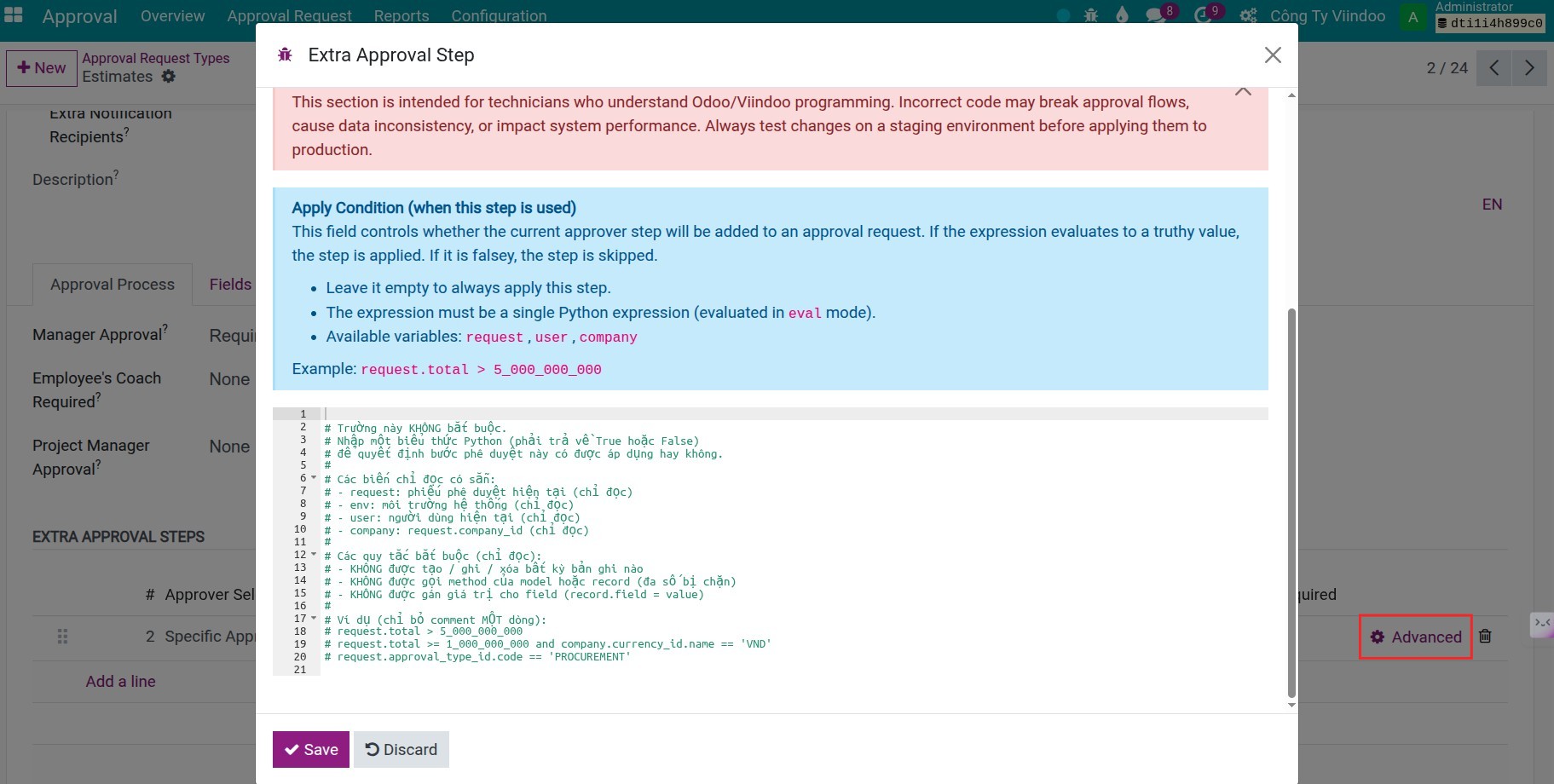The image size is (1554, 784).
Task: Click the messages chat icon with badge 8
Action: pyautogui.click(x=1155, y=15)
